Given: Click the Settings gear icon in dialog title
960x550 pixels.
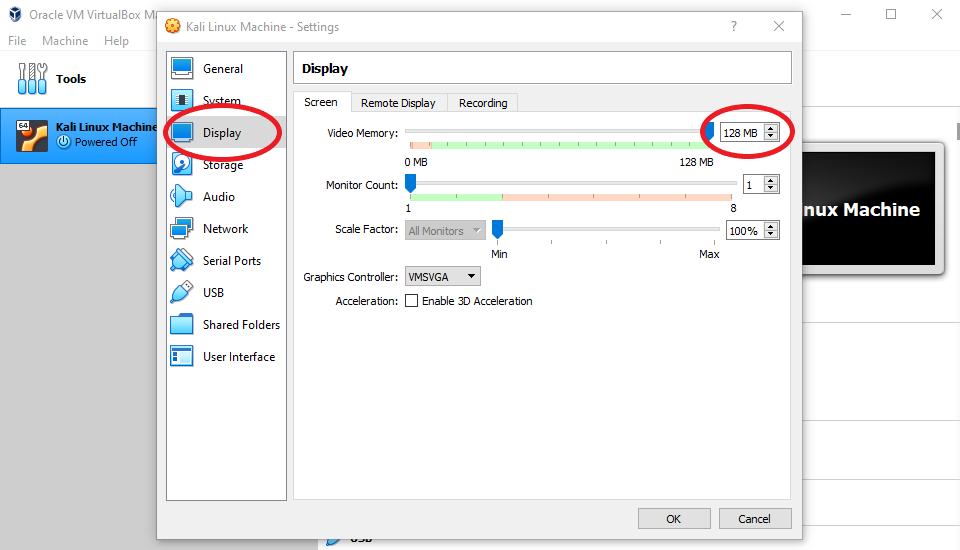Looking at the screenshot, I should [173, 26].
